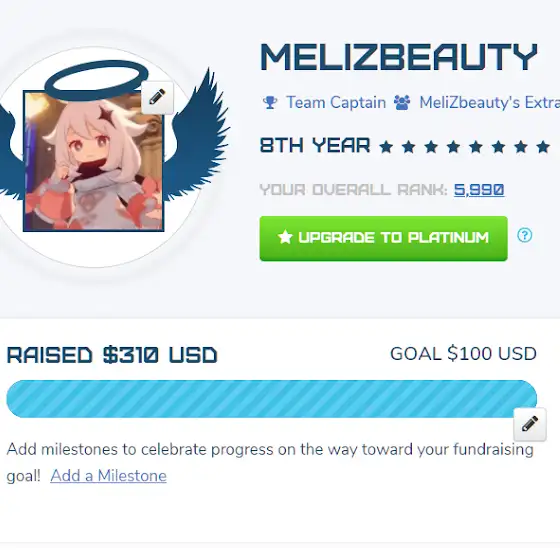Click the first star after 8TH YEAR
The height and width of the screenshot is (560, 560).
tap(386, 147)
